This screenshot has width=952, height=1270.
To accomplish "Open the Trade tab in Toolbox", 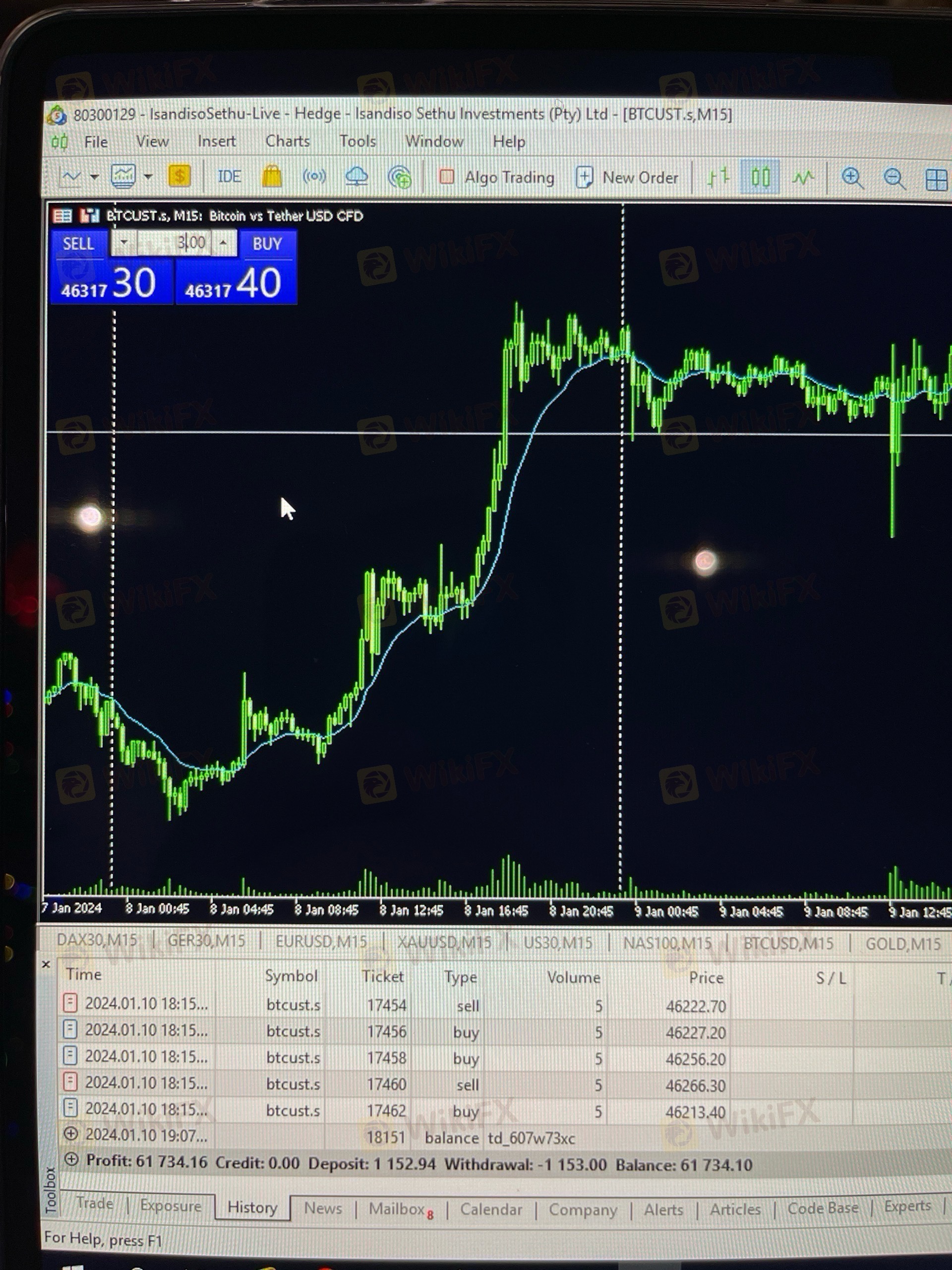I will (95, 1203).
